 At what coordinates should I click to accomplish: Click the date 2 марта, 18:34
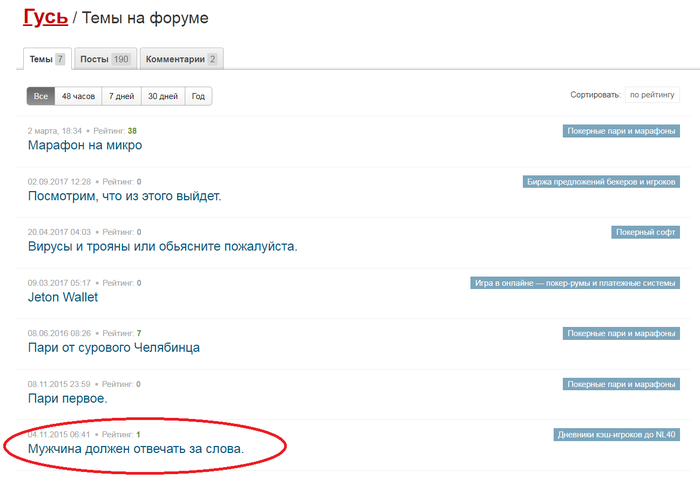[54, 131]
